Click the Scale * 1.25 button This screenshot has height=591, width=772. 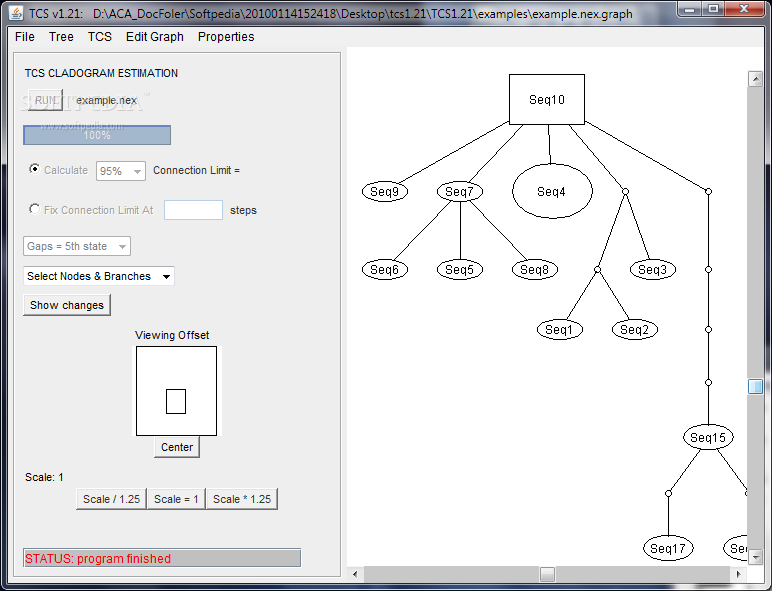242,499
